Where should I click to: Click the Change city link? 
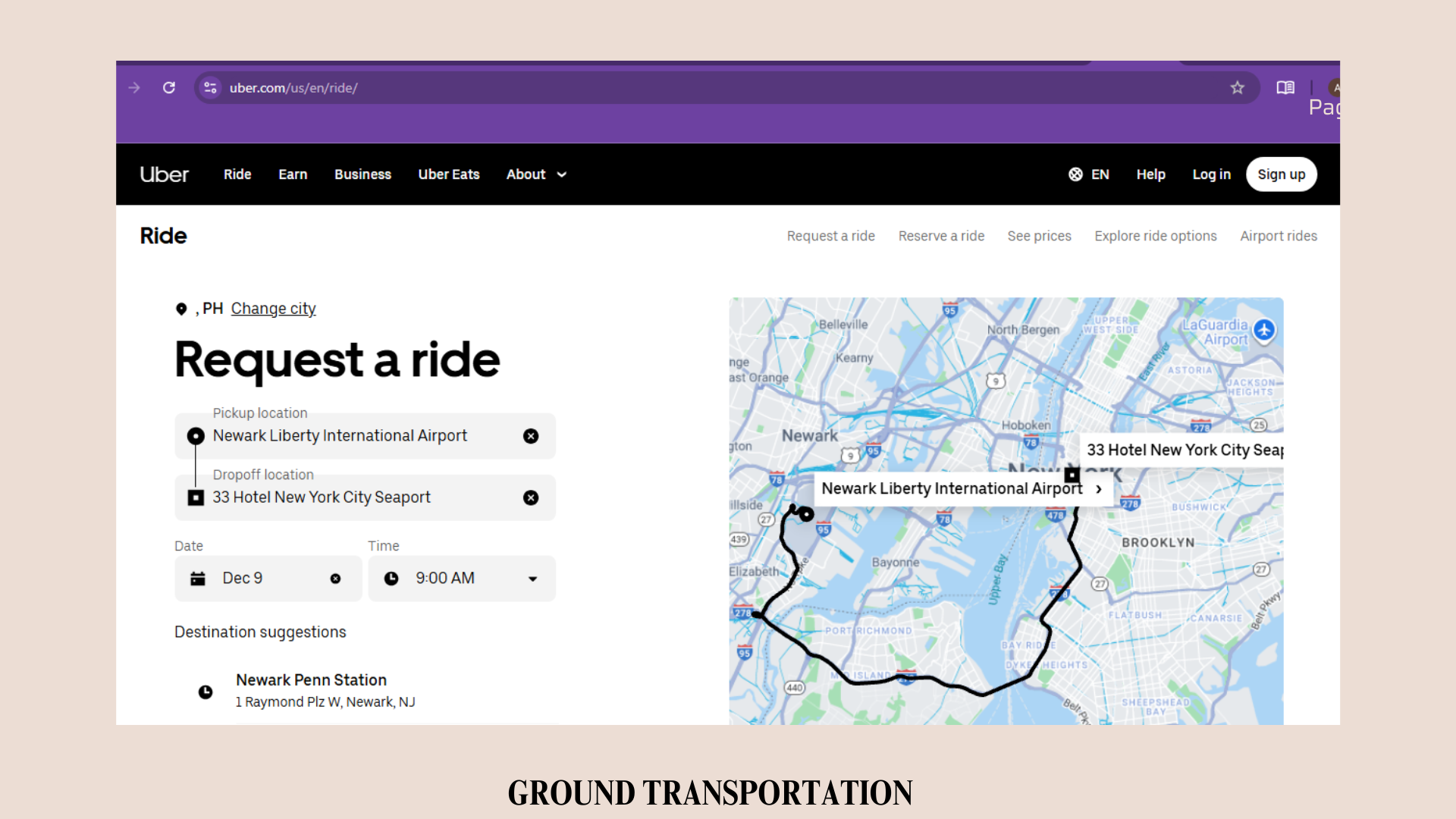point(273,309)
